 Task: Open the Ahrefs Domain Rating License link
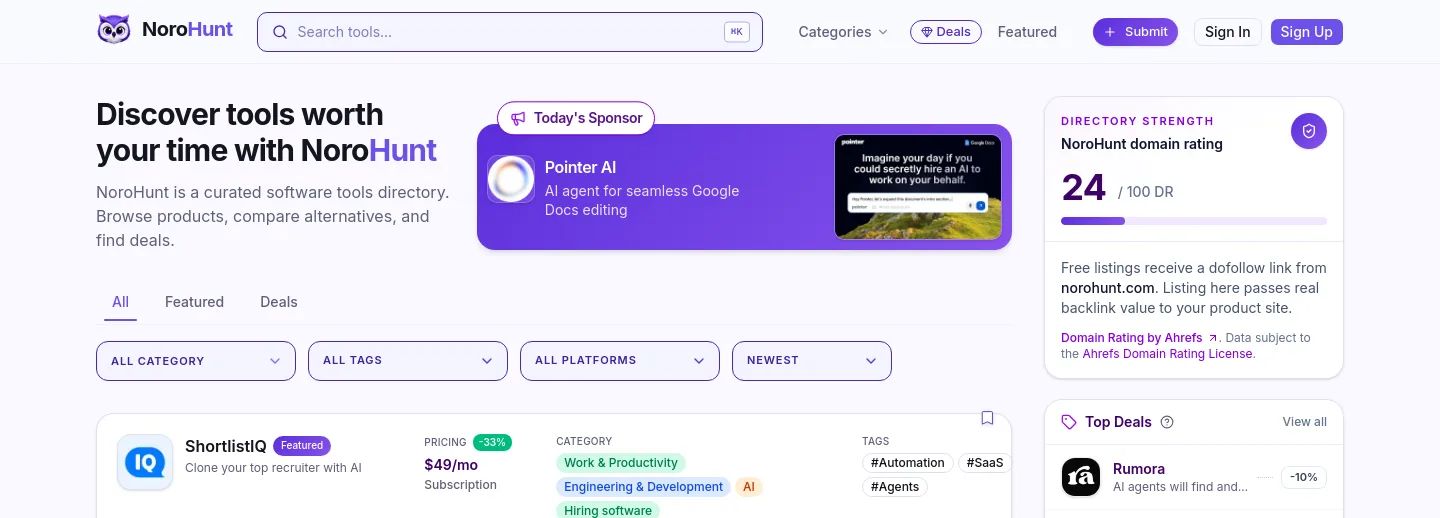[1167, 354]
